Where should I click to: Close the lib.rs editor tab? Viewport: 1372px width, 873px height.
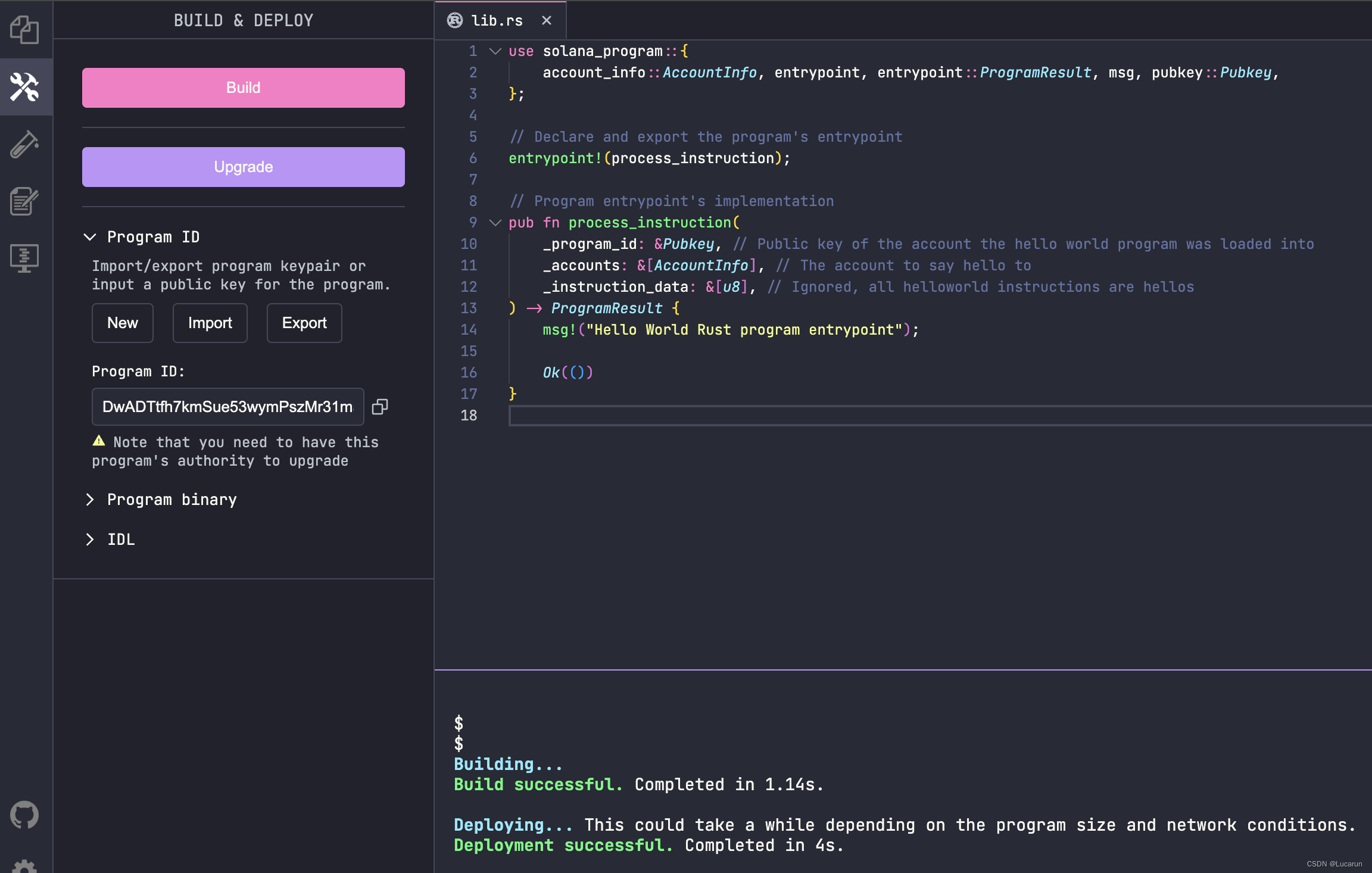(547, 21)
